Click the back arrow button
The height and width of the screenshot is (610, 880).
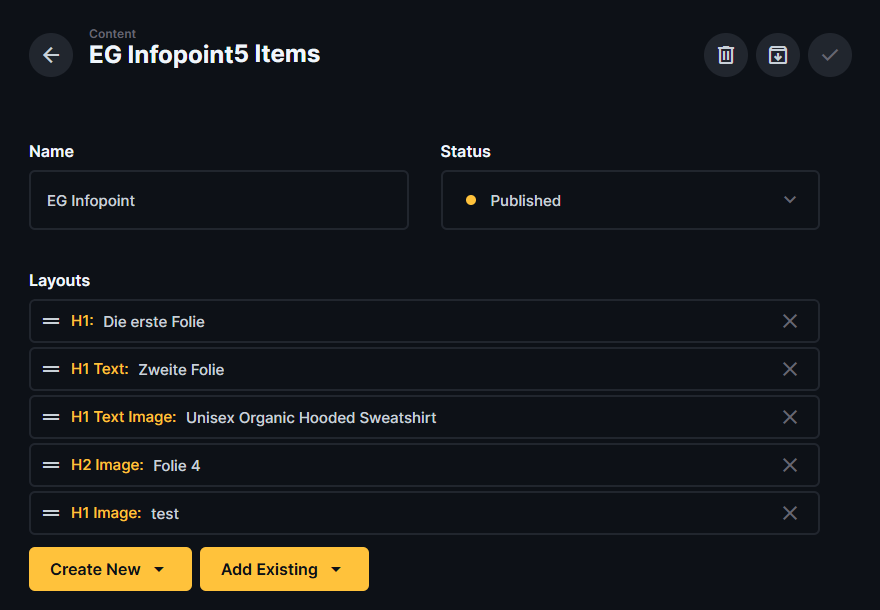[x=51, y=55]
